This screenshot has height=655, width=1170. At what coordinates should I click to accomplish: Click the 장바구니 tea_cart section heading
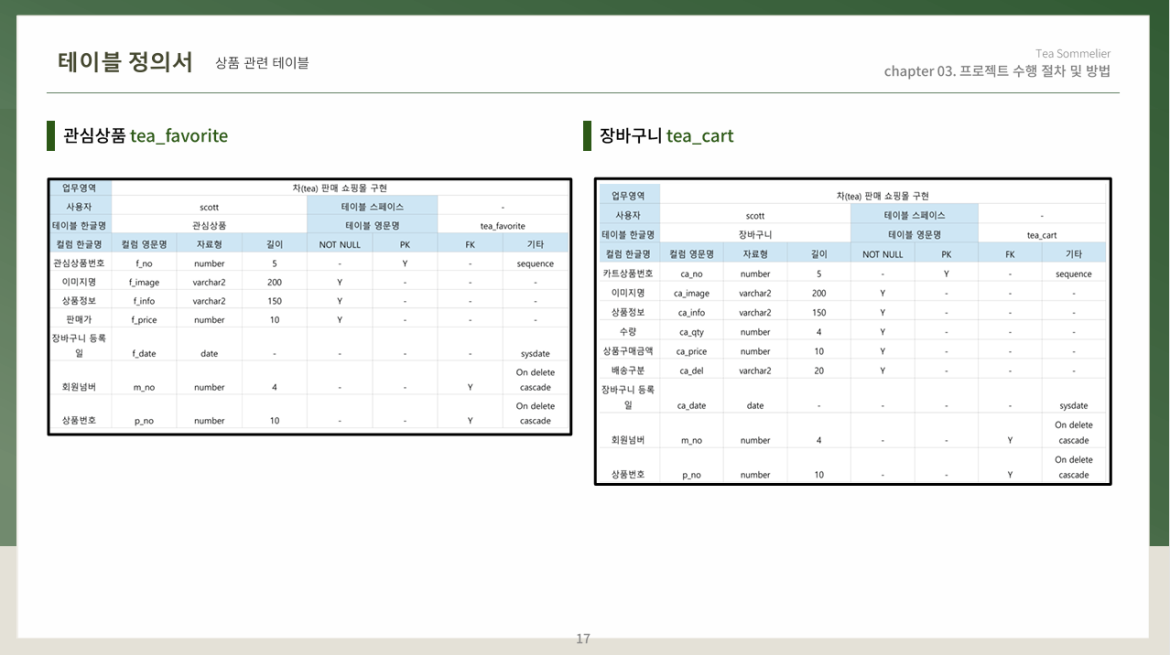666,136
